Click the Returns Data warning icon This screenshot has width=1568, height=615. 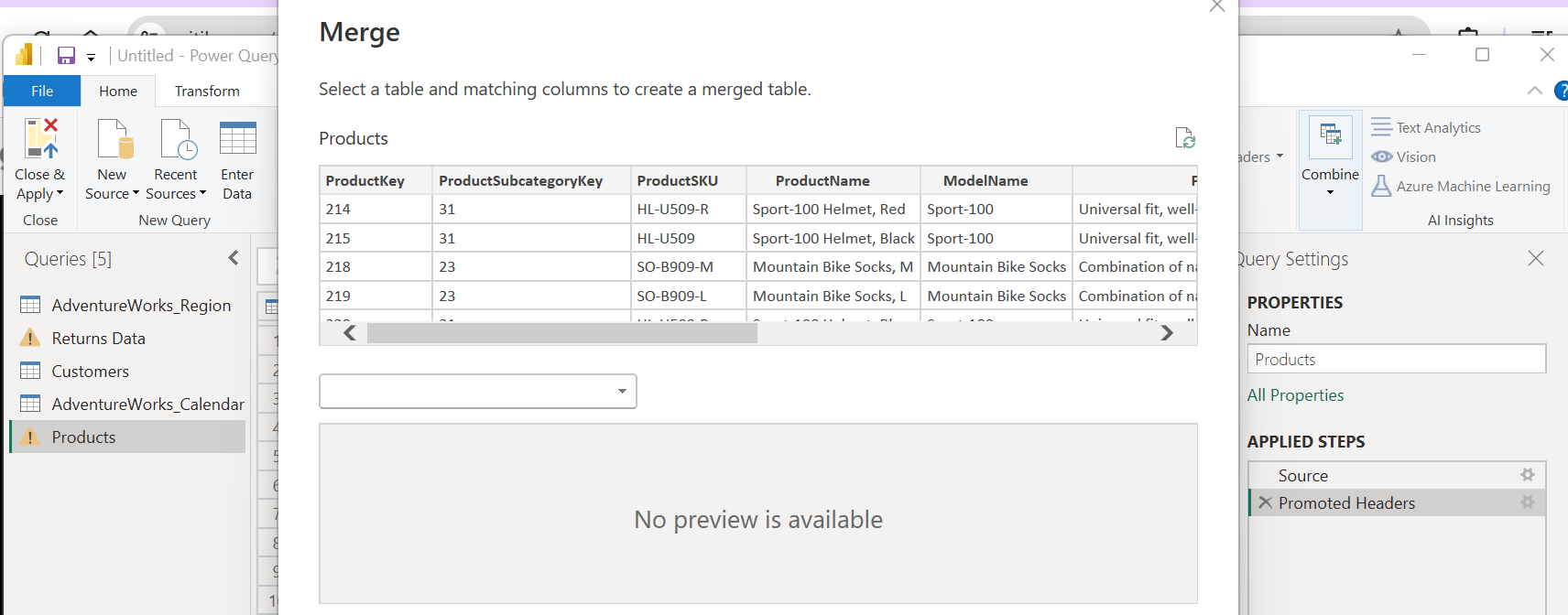[x=30, y=338]
